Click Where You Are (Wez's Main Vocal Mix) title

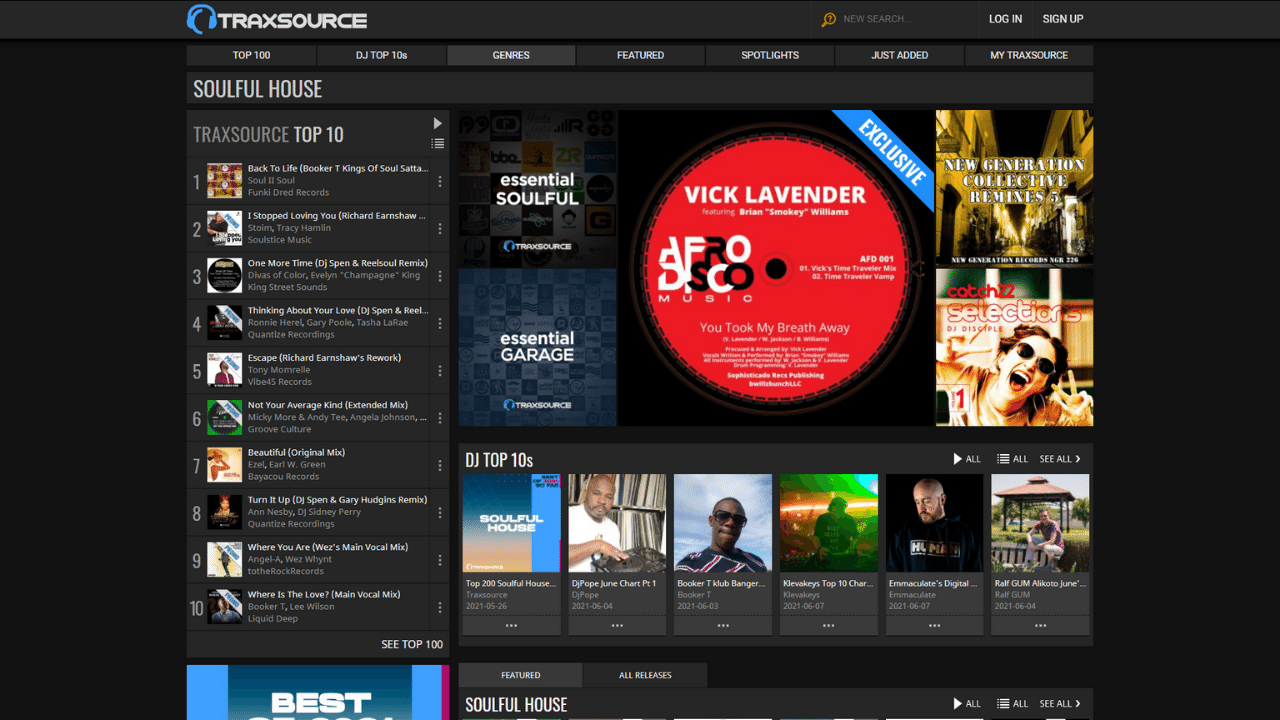pyautogui.click(x=328, y=547)
